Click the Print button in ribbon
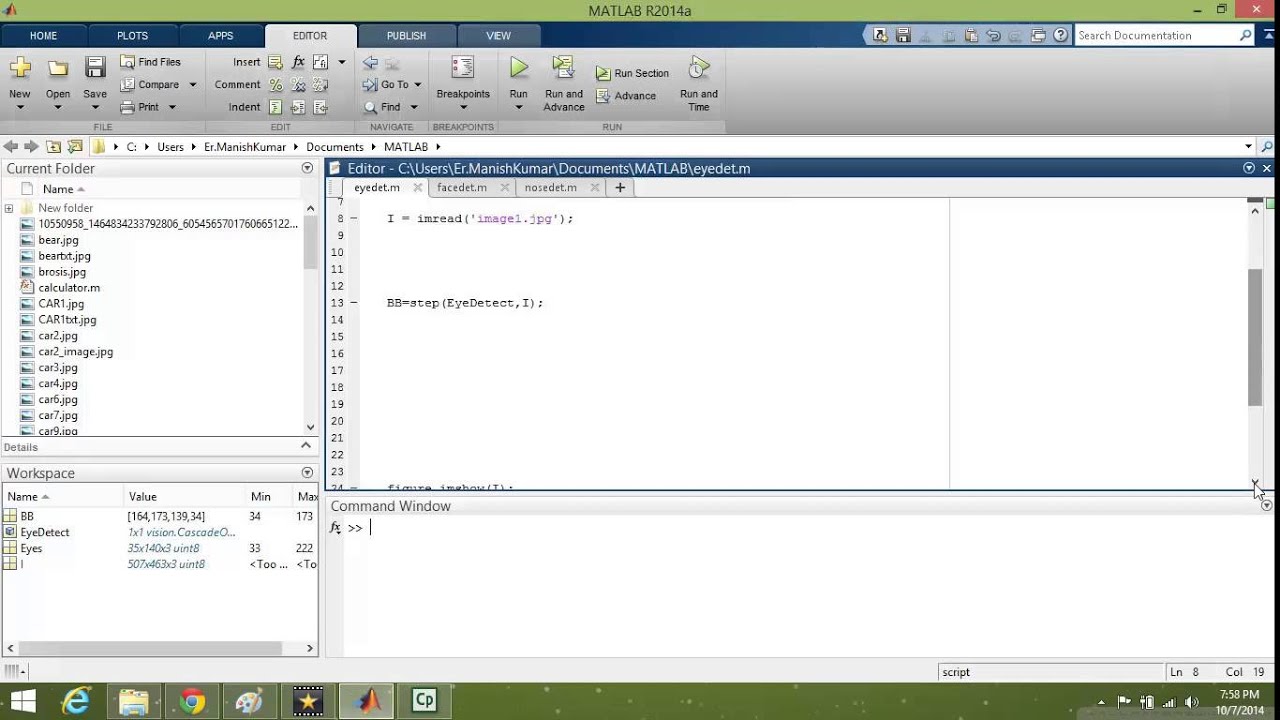1280x720 pixels. [x=140, y=107]
